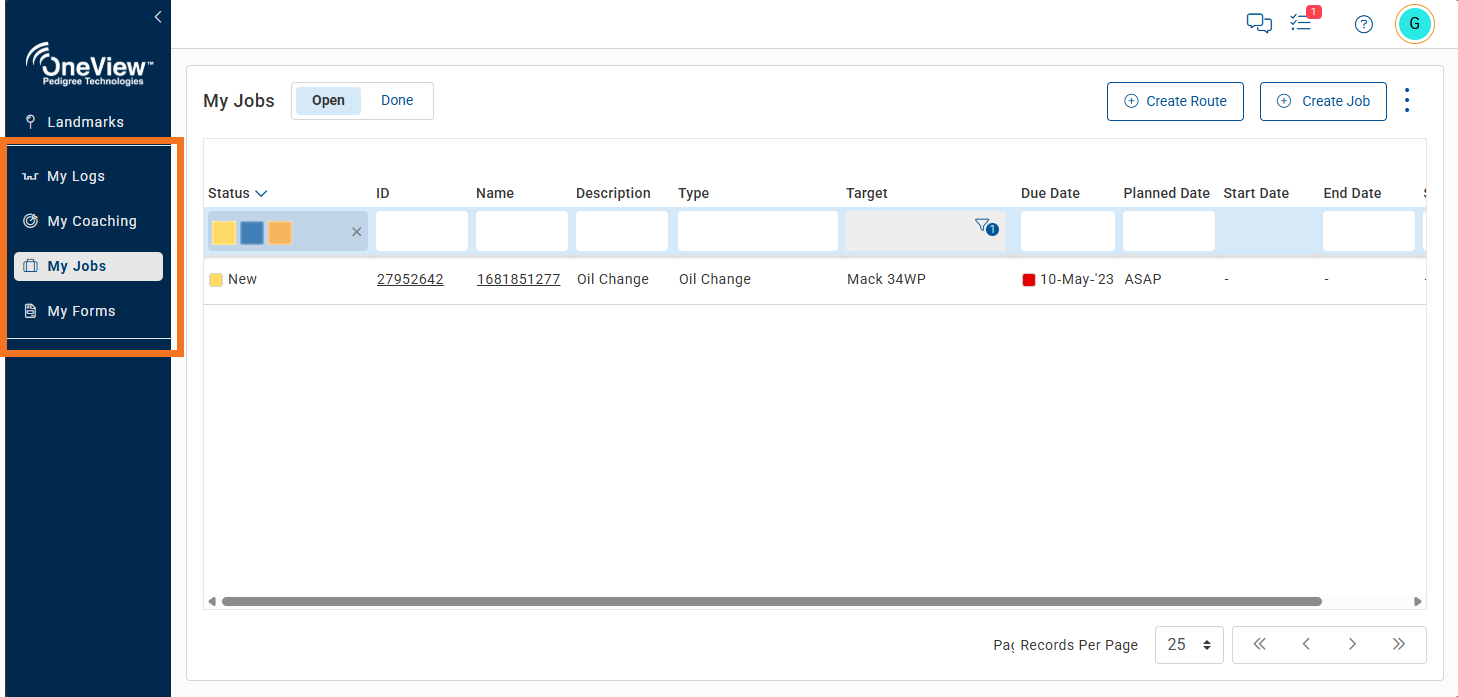Go to the first page
1458x697 pixels.
[1259, 644]
